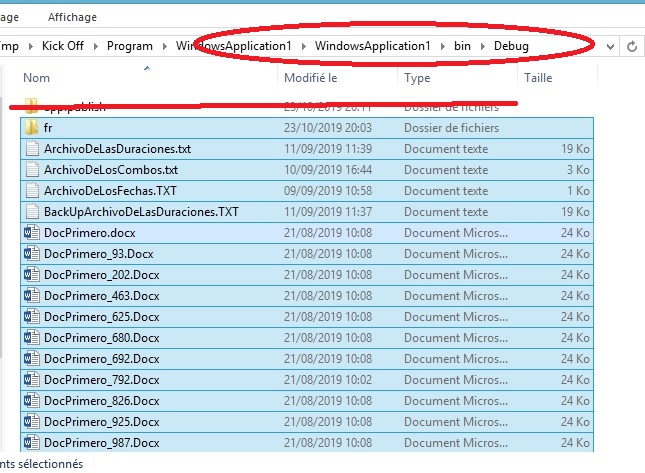
Task: Expand chevron between the two WindowsApplication1 segments
Action: [x=303, y=46]
